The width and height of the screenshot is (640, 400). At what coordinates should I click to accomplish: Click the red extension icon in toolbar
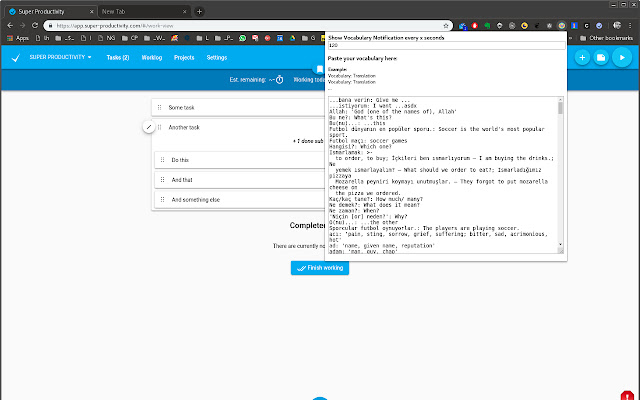pos(474,26)
